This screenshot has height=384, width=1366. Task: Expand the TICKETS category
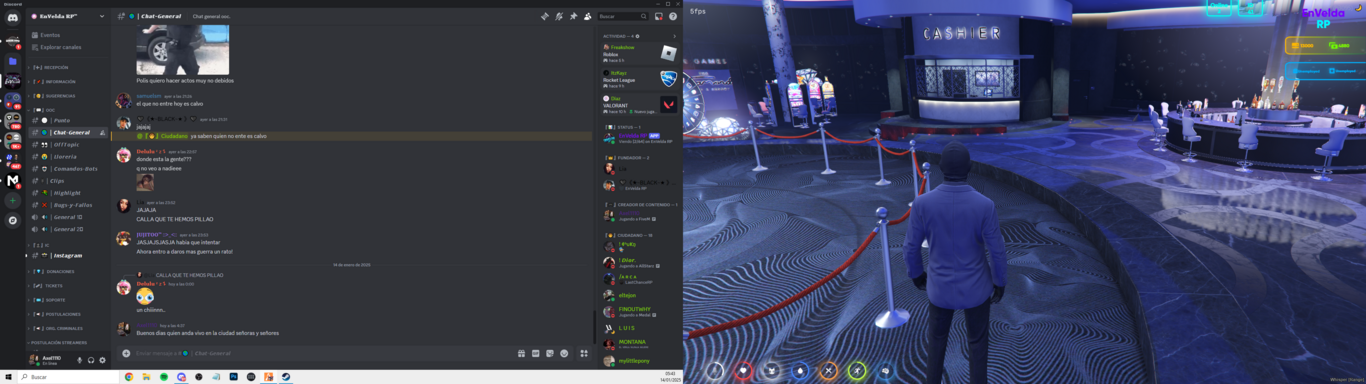[x=50, y=285]
